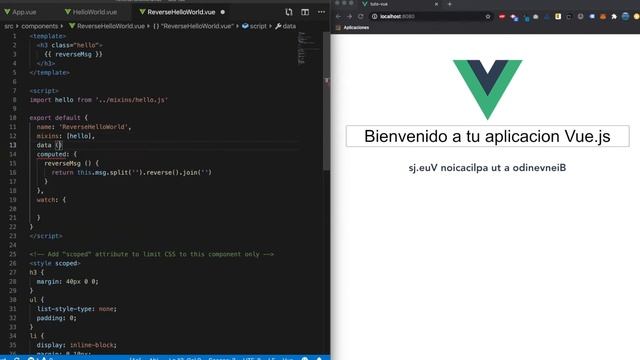This screenshot has height=360, width=640.
Task: Click the "<style scoped>" line
Action: pos(55,264)
